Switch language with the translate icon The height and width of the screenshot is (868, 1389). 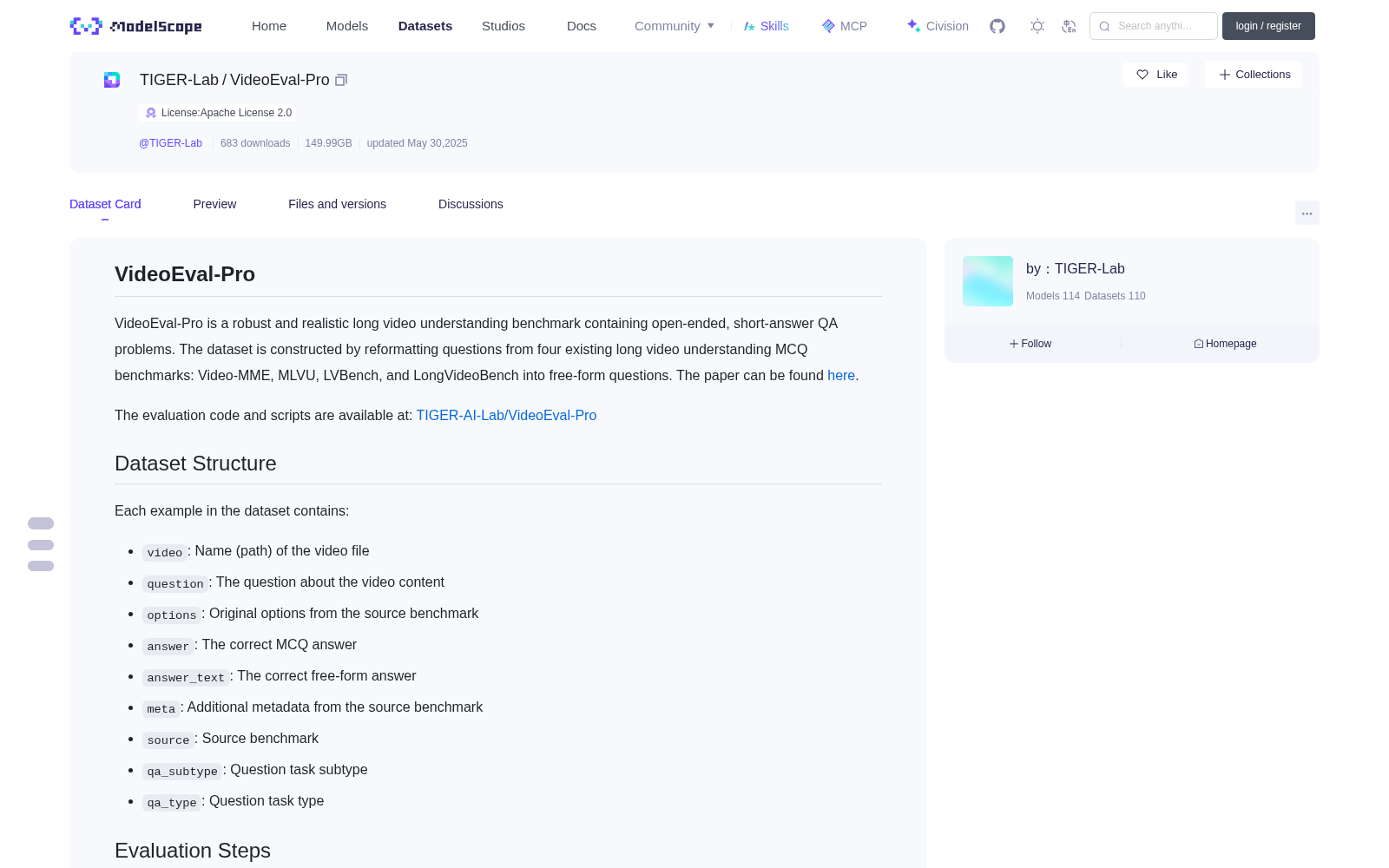[1069, 26]
